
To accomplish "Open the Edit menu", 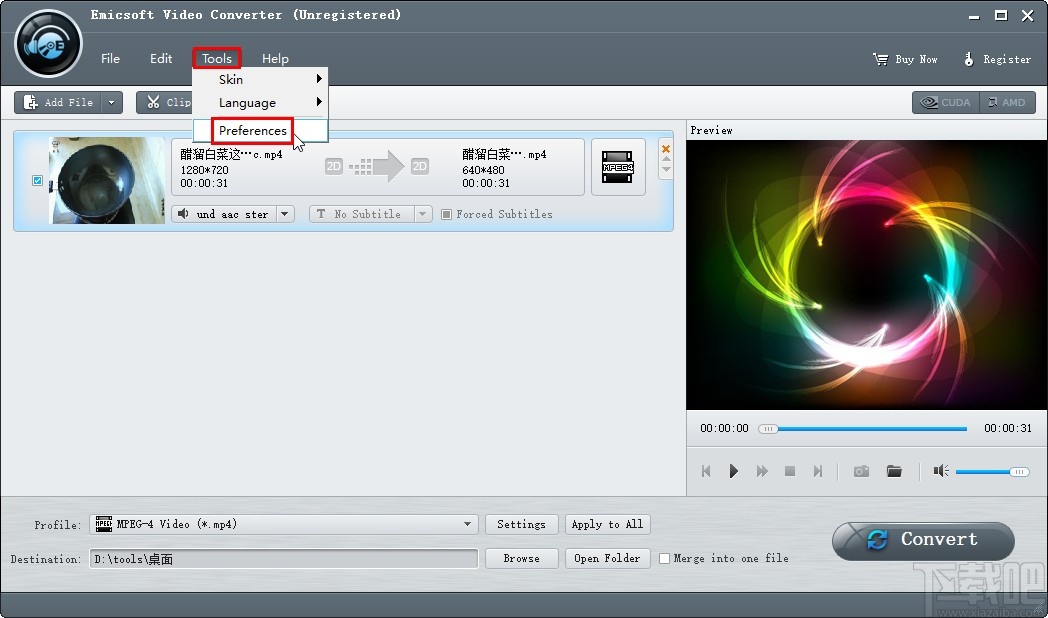I will tap(161, 59).
